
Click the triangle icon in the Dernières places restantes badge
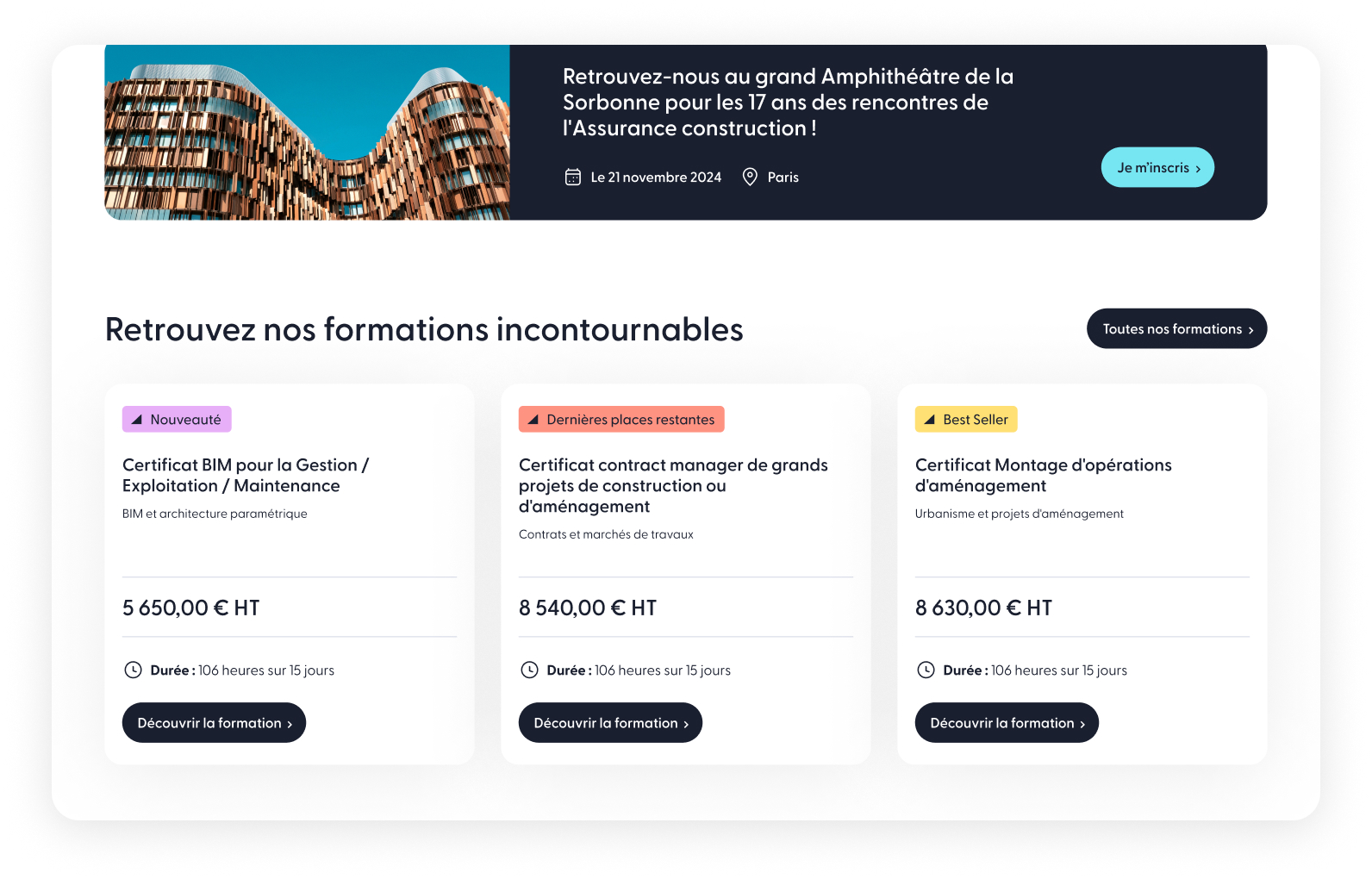tap(533, 420)
